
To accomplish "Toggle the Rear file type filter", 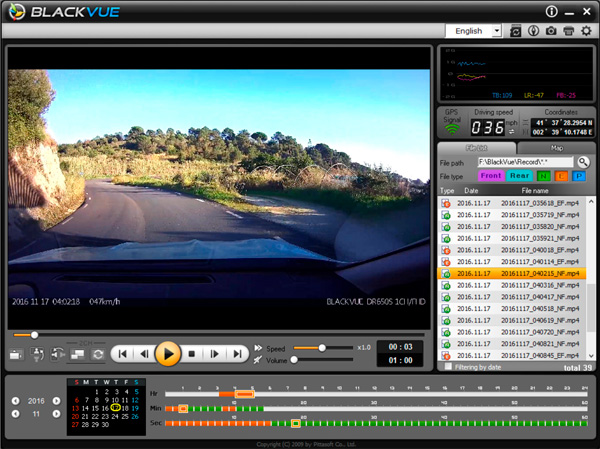I will click(x=519, y=176).
